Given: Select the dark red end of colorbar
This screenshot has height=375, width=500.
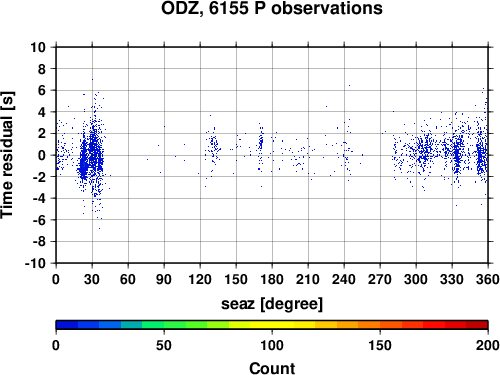Looking at the screenshot, I should (x=477, y=325).
